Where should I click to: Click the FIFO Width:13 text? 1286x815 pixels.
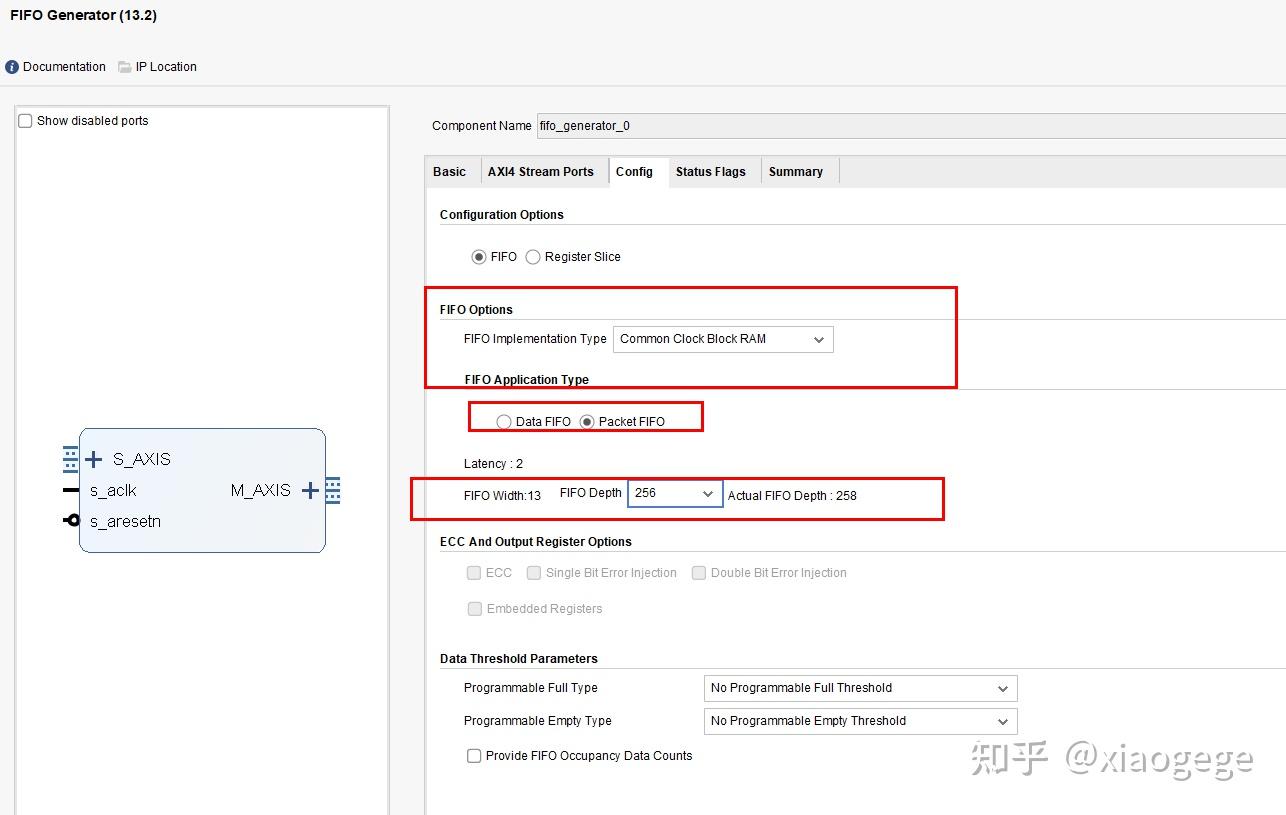point(502,496)
